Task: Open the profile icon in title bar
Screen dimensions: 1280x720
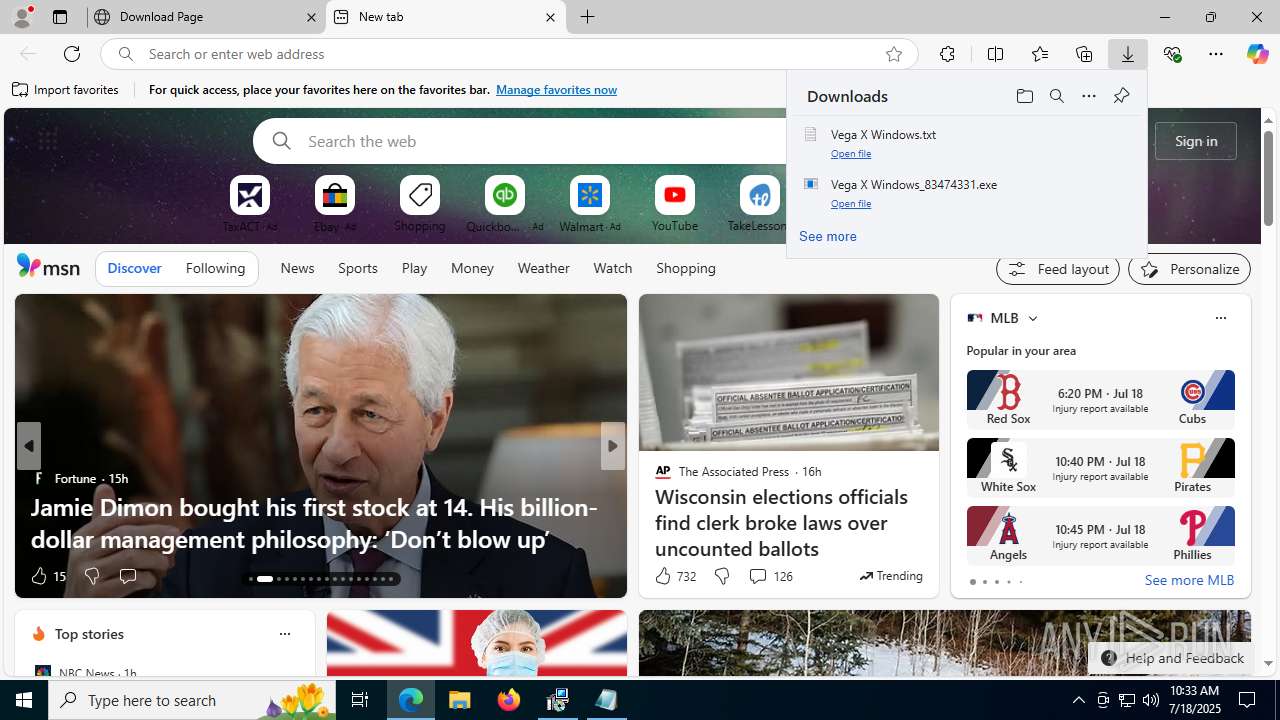Action: [x=21, y=17]
